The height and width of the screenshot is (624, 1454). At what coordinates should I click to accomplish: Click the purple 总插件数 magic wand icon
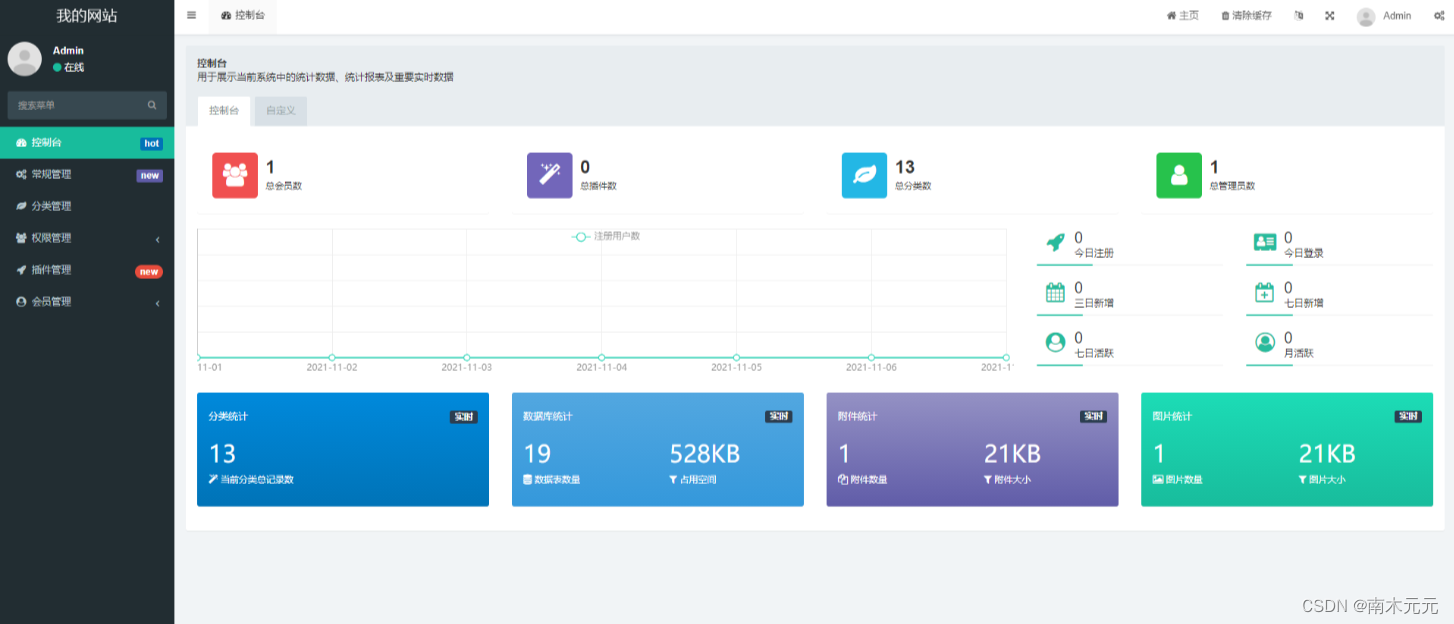pos(550,176)
